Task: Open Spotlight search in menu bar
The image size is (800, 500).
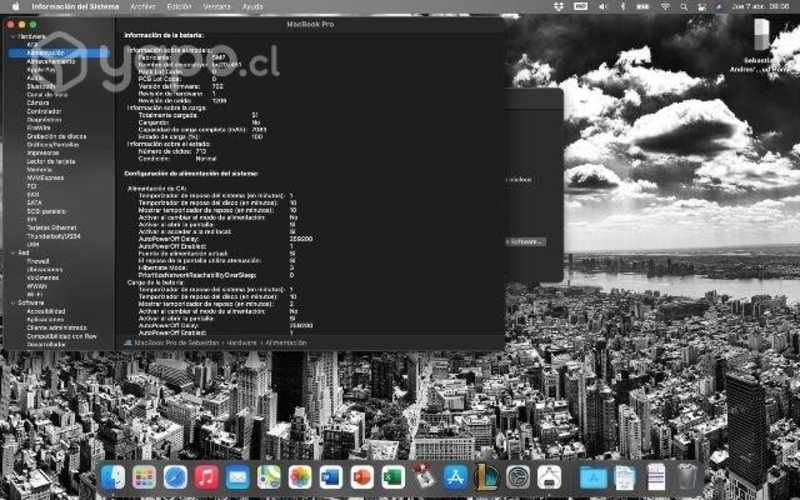Action: click(684, 7)
